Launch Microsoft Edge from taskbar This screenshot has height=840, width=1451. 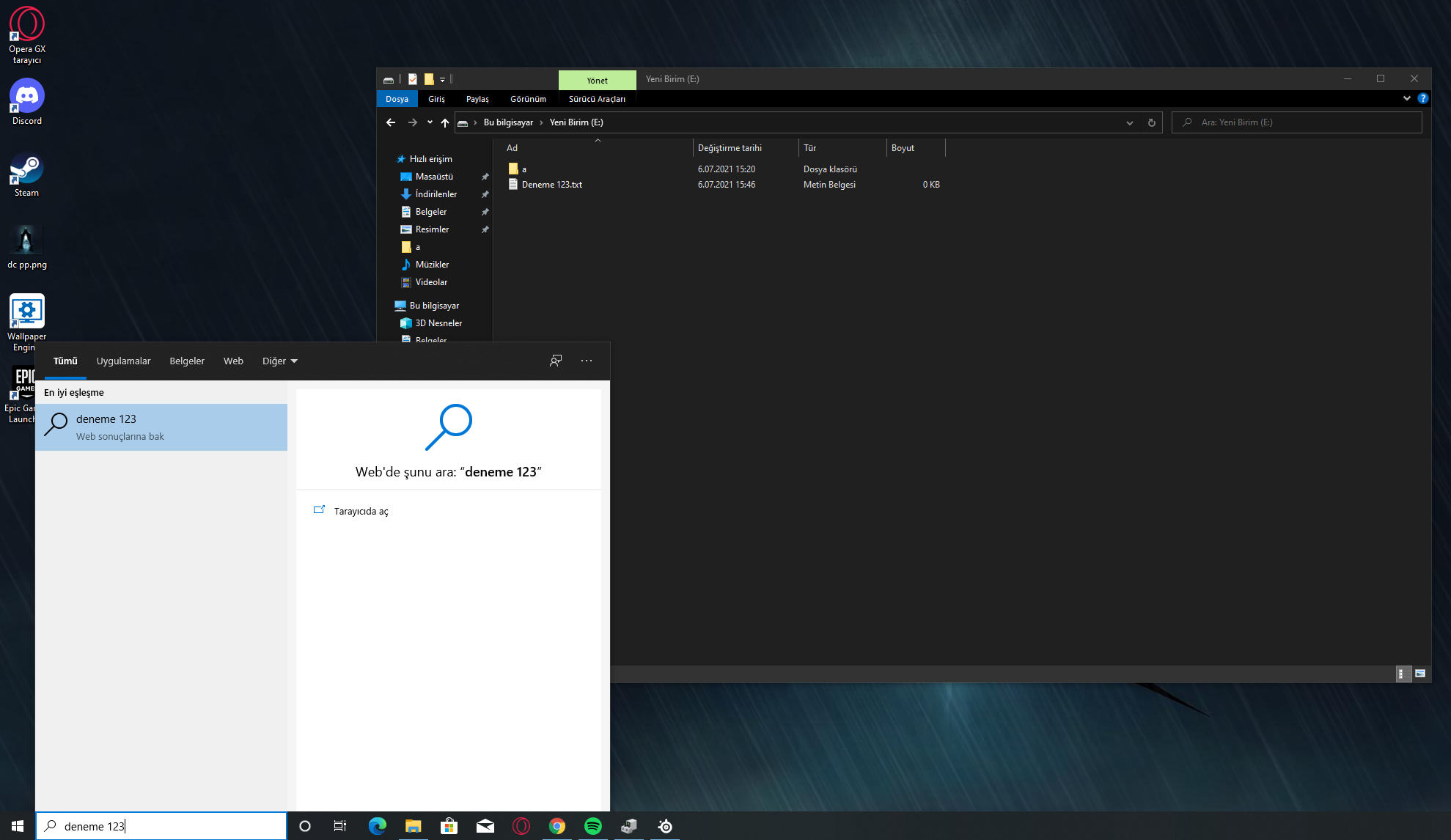click(377, 826)
